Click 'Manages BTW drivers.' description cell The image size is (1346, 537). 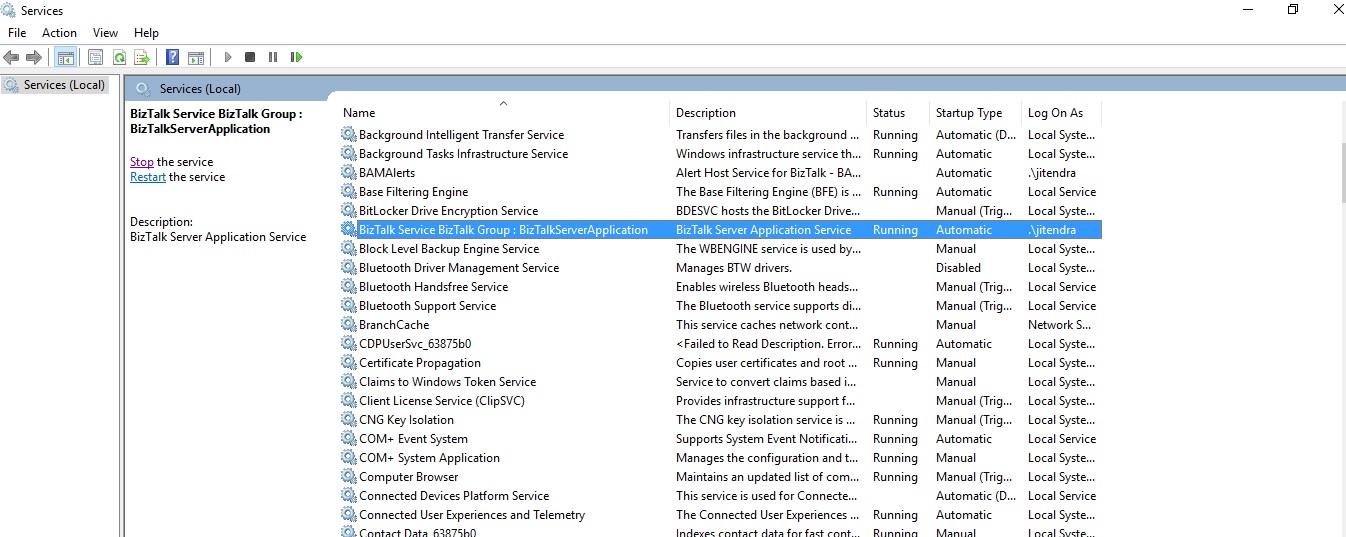pos(734,268)
